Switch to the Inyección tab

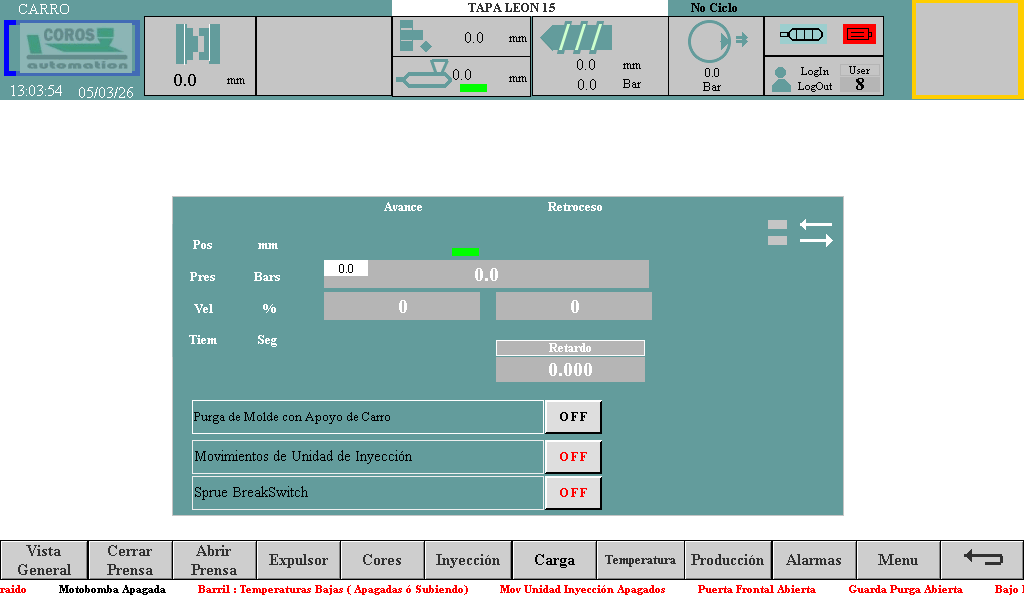pos(468,560)
